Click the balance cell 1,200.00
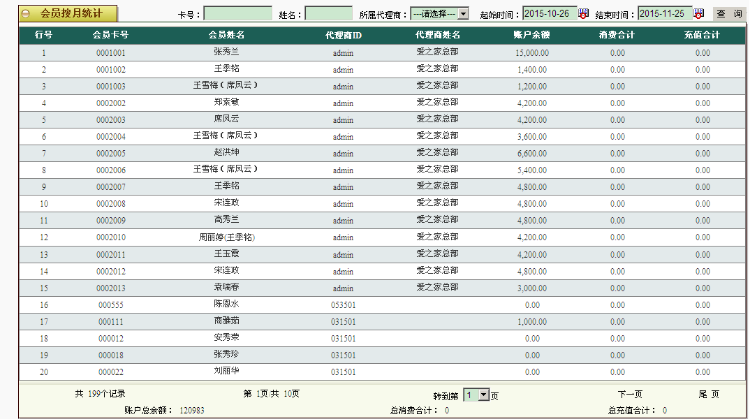 [x=532, y=87]
